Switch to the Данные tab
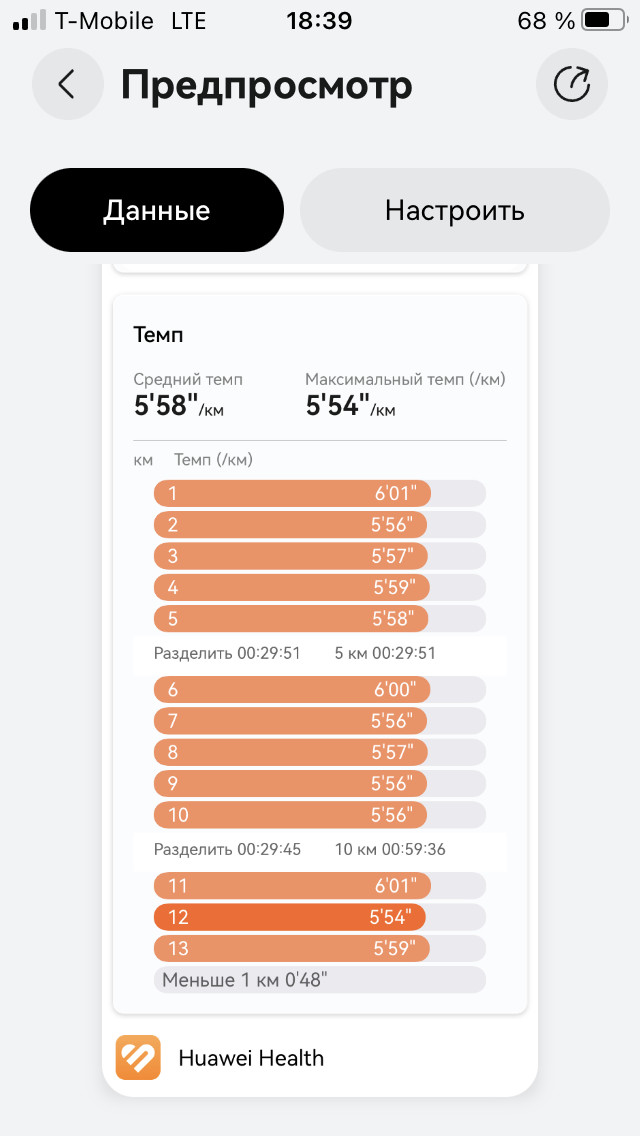The image size is (640, 1136). pyautogui.click(x=157, y=210)
